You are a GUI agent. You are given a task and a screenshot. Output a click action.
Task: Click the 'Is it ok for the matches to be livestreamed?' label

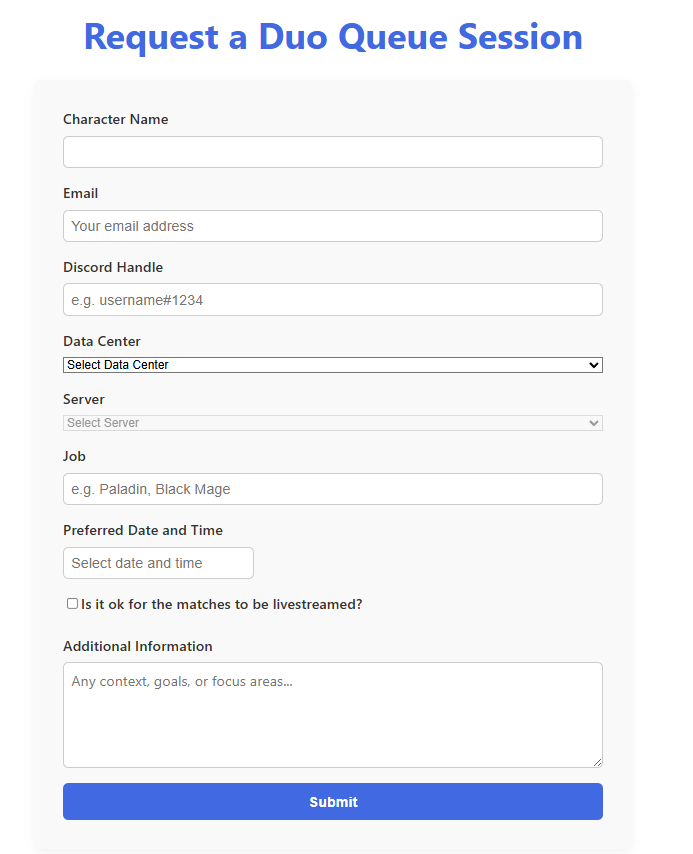(221, 605)
